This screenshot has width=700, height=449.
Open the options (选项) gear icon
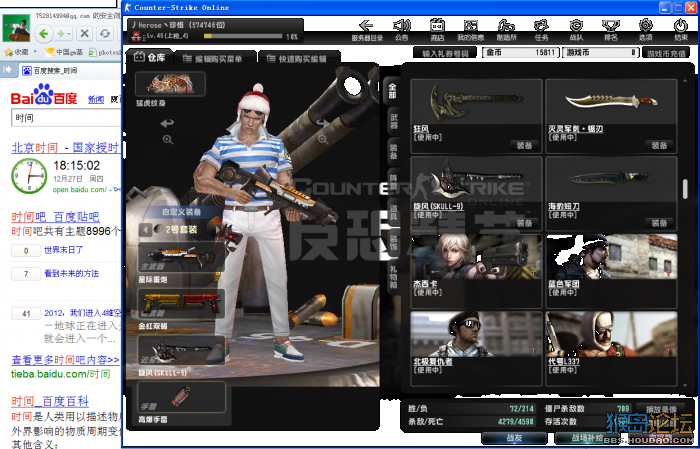(x=646, y=29)
